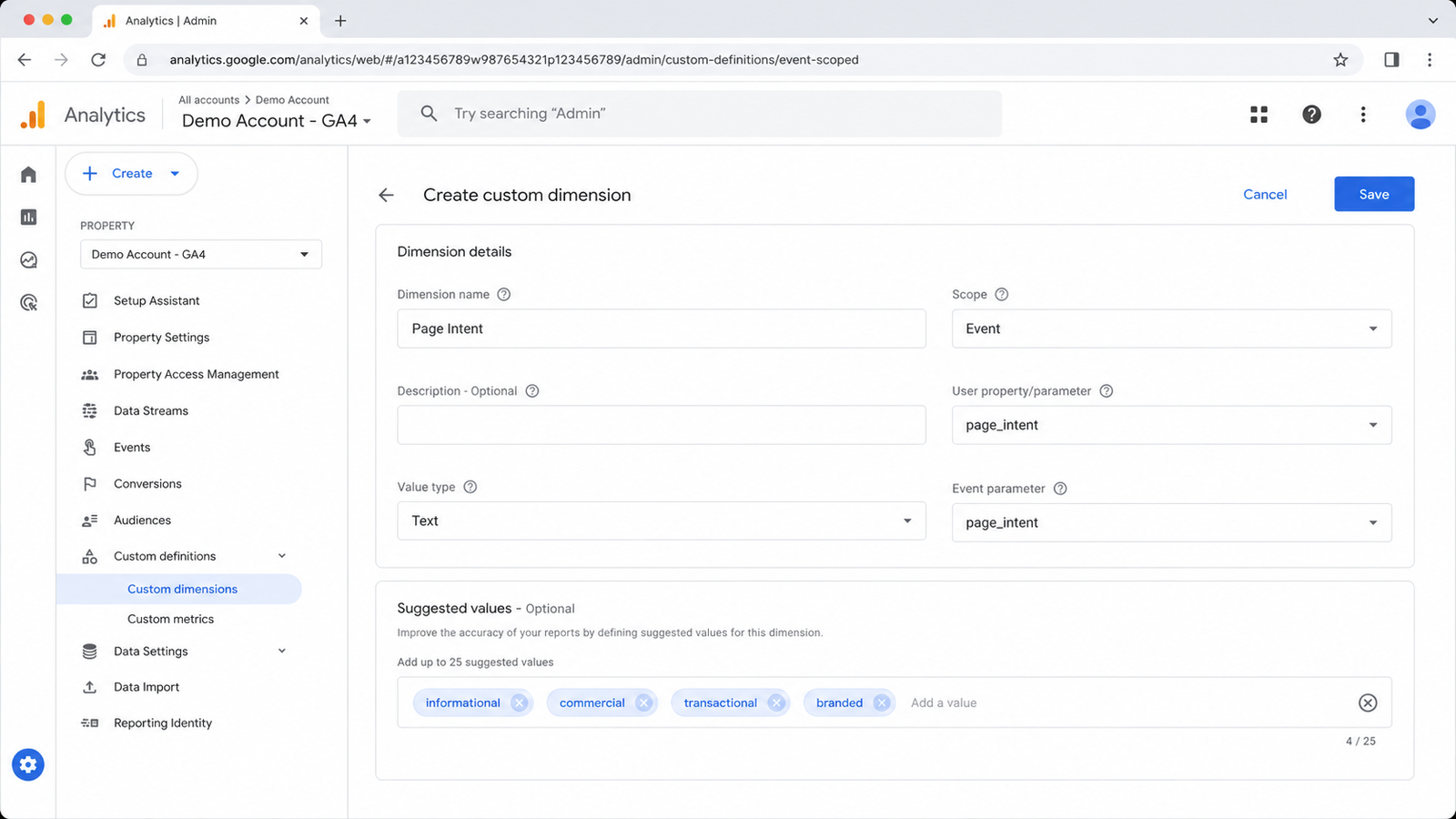The width and height of the screenshot is (1456, 819).
Task: Click the Admin gear icon at bottom left
Action: coord(28,764)
